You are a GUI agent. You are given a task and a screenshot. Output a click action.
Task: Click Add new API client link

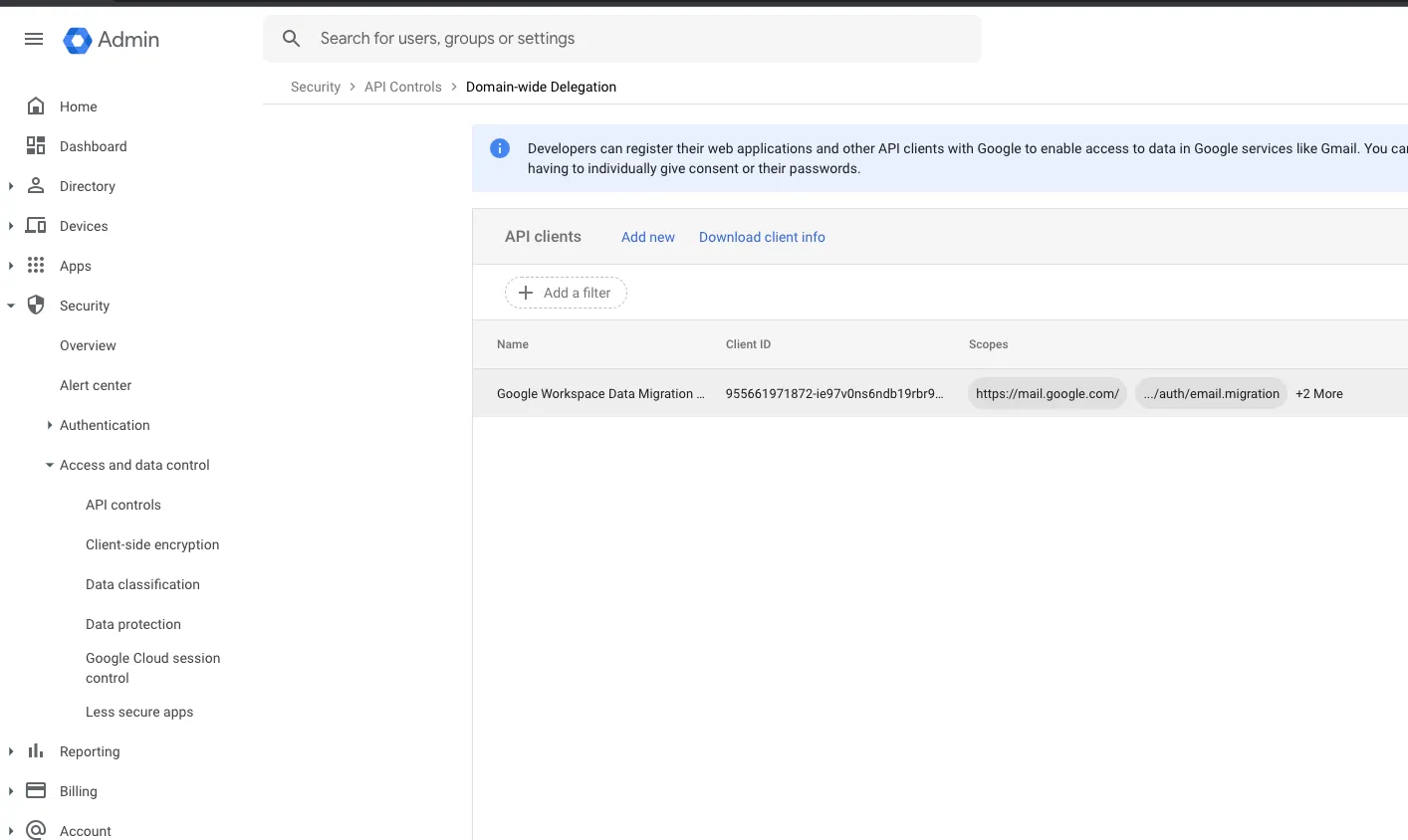click(x=648, y=237)
